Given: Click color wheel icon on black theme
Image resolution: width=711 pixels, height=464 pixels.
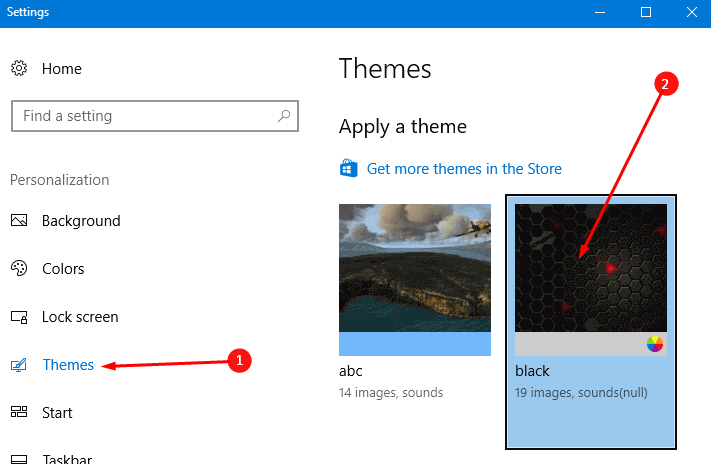Looking at the screenshot, I should point(655,344).
